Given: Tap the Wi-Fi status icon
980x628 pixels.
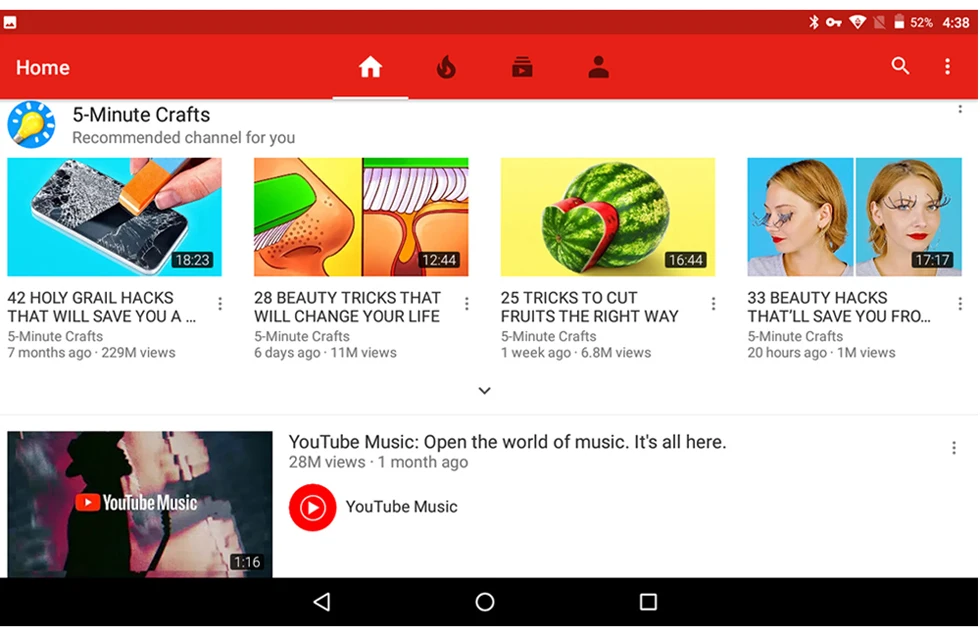Looking at the screenshot, I should coord(858,22).
